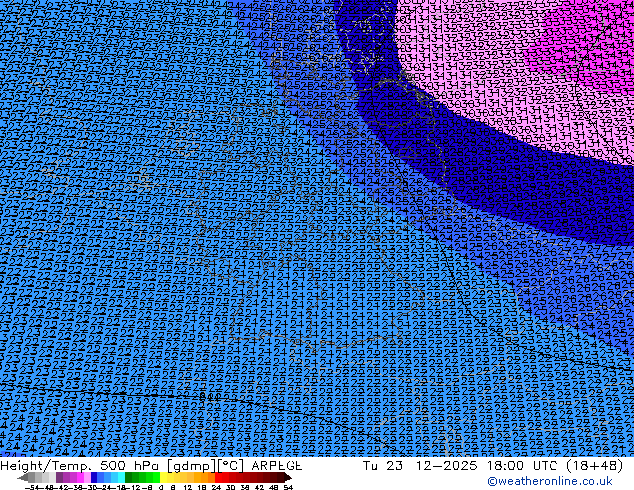The height and width of the screenshot is (490, 634).
Task: Click the "(18+48)" forecast offset text
Action: point(595,466)
